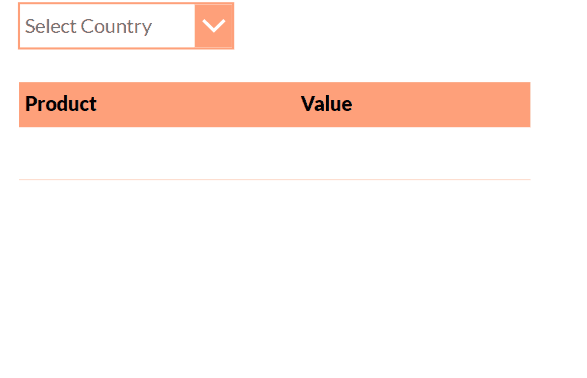This screenshot has height=378, width=587.
Task: Click the orange header bar right of Value
Action: tap(442, 104)
